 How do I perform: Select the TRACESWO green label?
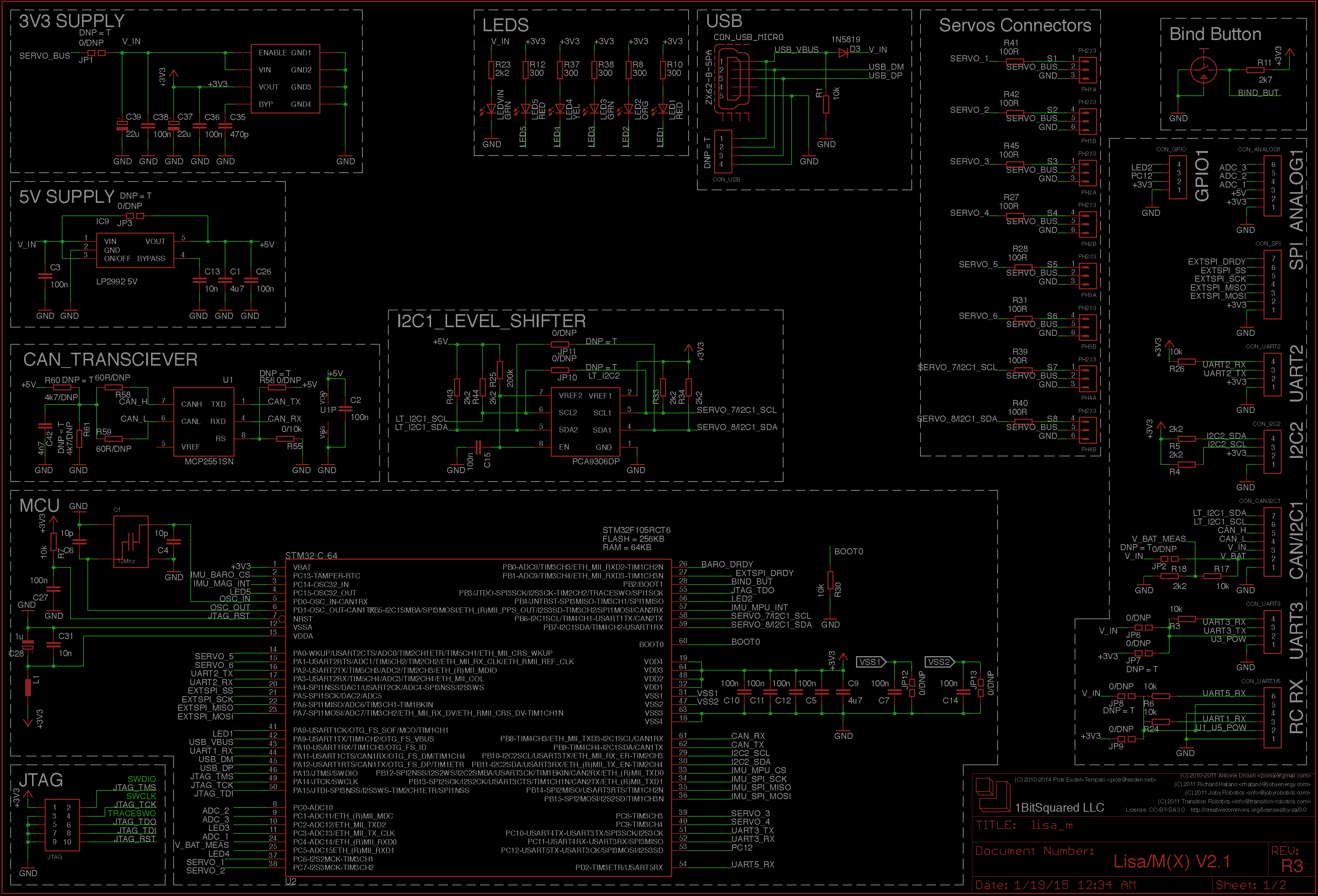(132, 813)
